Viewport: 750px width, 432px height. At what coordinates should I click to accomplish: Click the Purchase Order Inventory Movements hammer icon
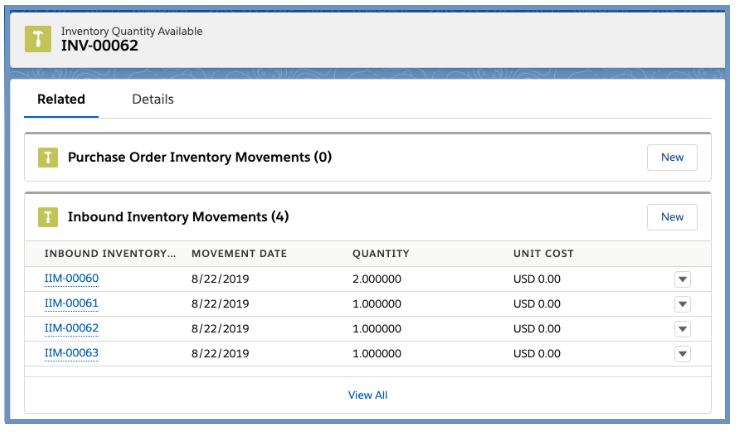48,157
